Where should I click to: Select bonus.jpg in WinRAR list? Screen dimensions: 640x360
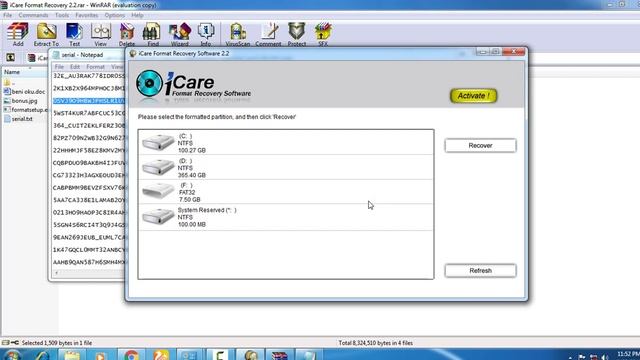click(x=20, y=101)
